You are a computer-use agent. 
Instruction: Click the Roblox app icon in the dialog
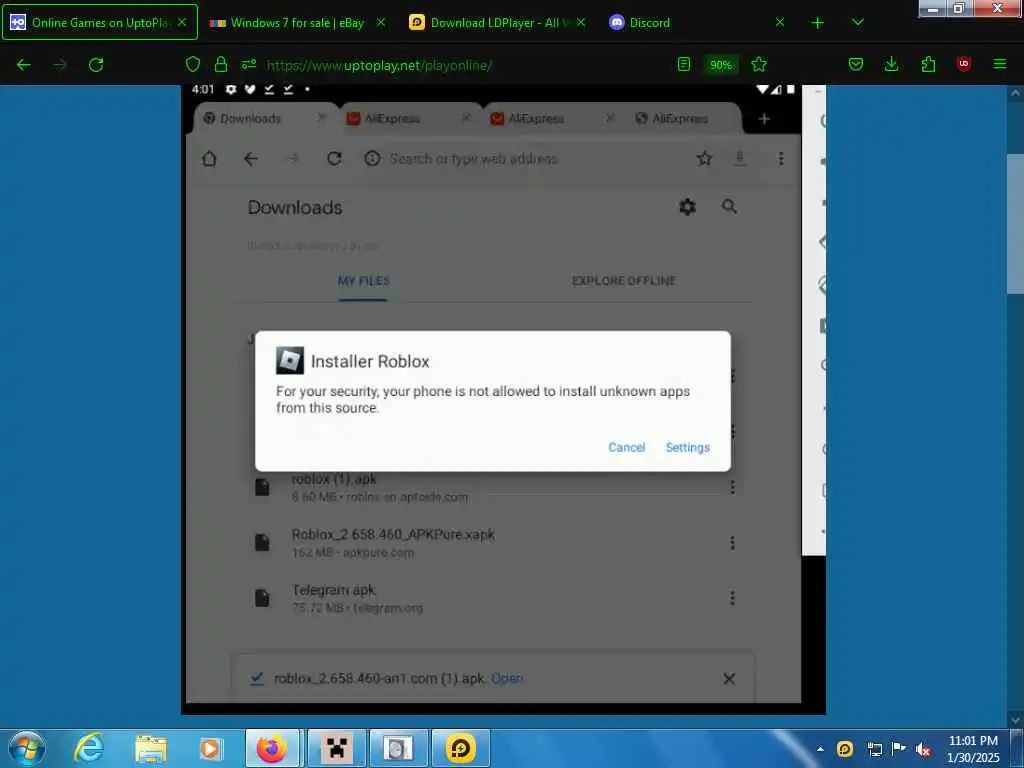coord(289,360)
